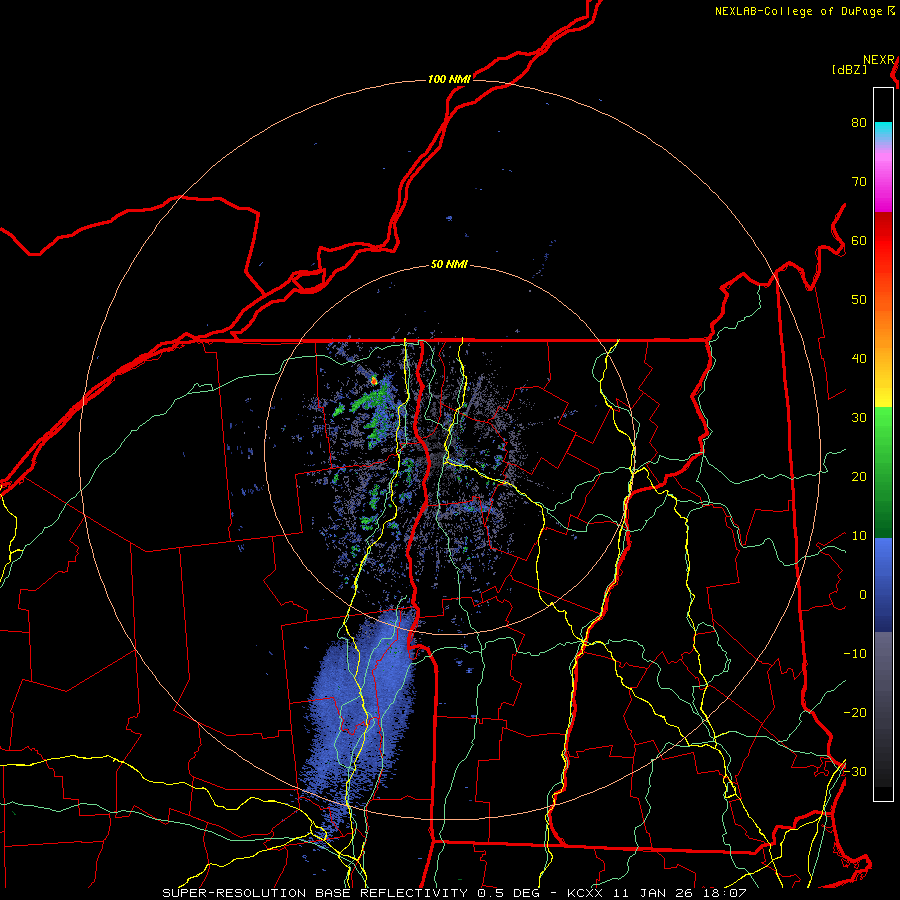Click the 70 value on dBZ scale
Image resolution: width=900 pixels, height=900 pixels.
859,181
